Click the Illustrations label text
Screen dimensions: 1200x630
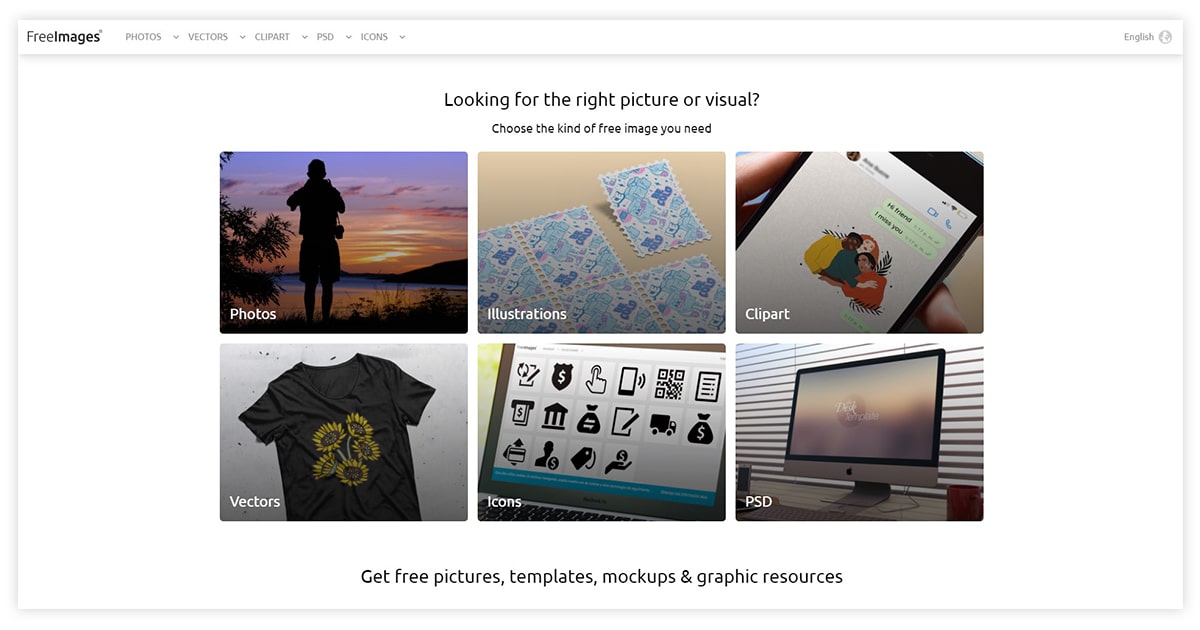[527, 314]
